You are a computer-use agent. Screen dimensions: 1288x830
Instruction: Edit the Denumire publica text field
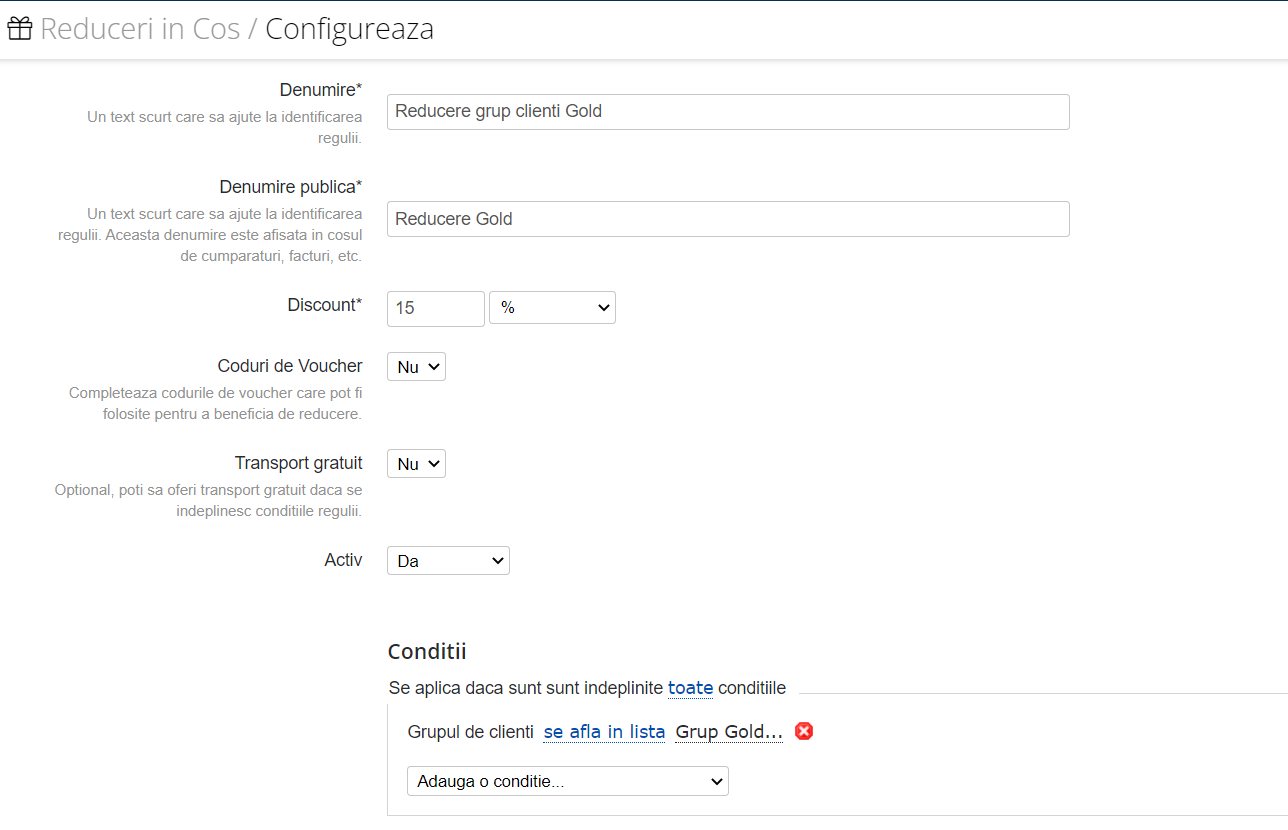point(728,219)
